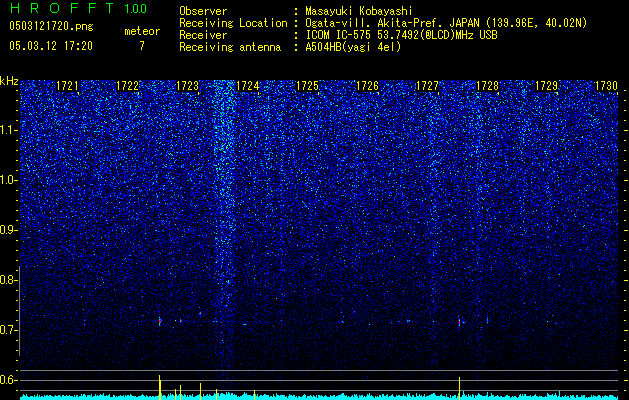Click the 1725 time marker
Screen dimensions: 629x400
point(307,86)
